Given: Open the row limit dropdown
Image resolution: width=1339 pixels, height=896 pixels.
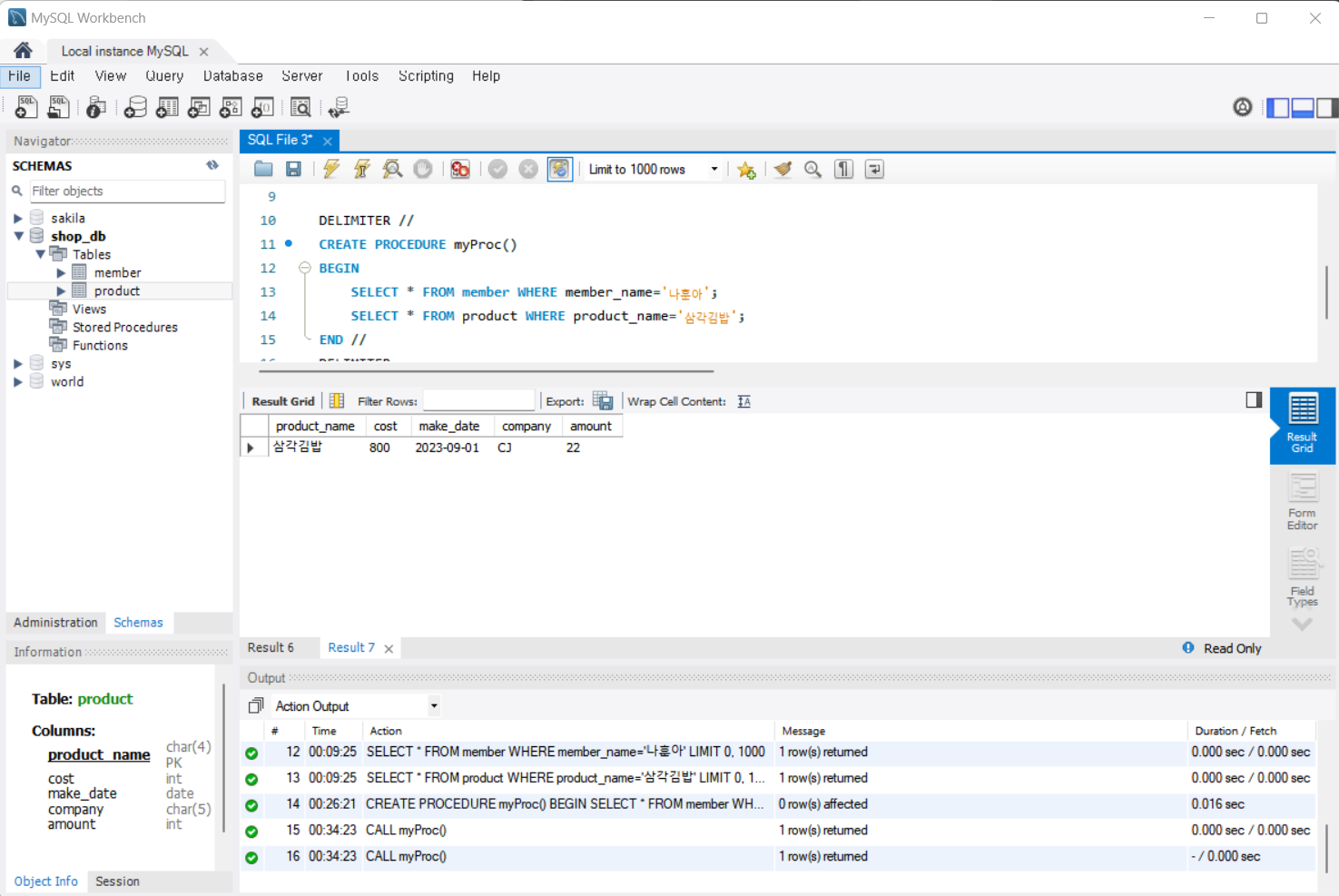Looking at the screenshot, I should [x=714, y=169].
